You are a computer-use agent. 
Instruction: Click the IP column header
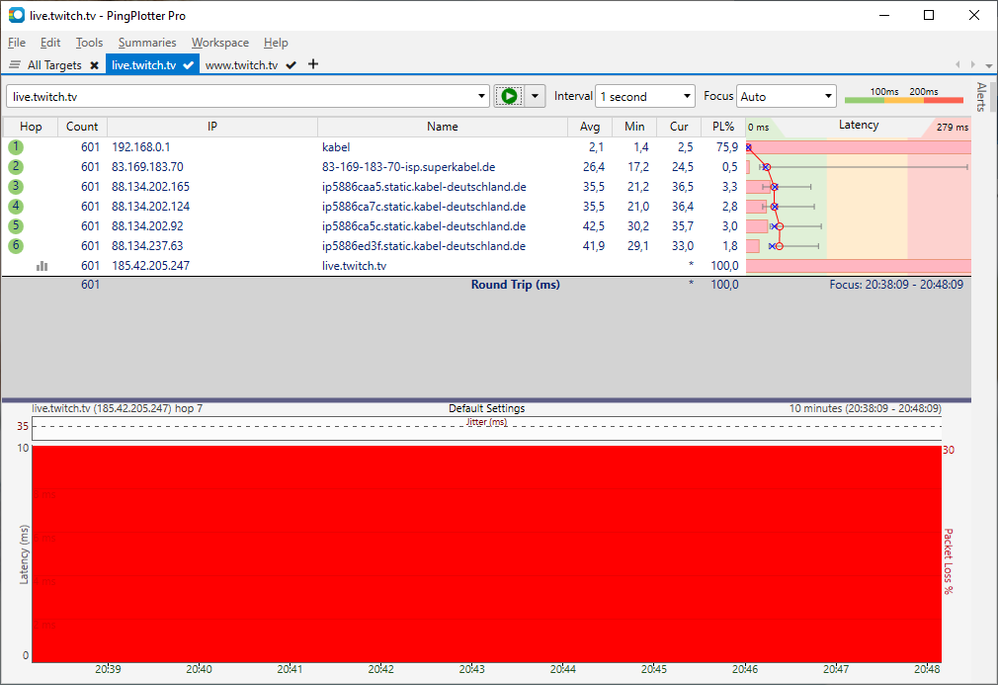click(x=213, y=127)
